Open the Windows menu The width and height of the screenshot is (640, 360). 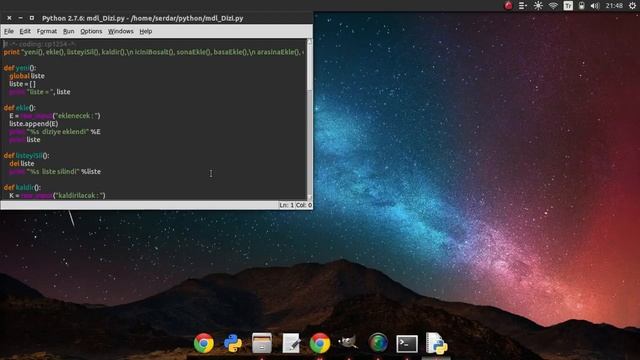(x=120, y=31)
